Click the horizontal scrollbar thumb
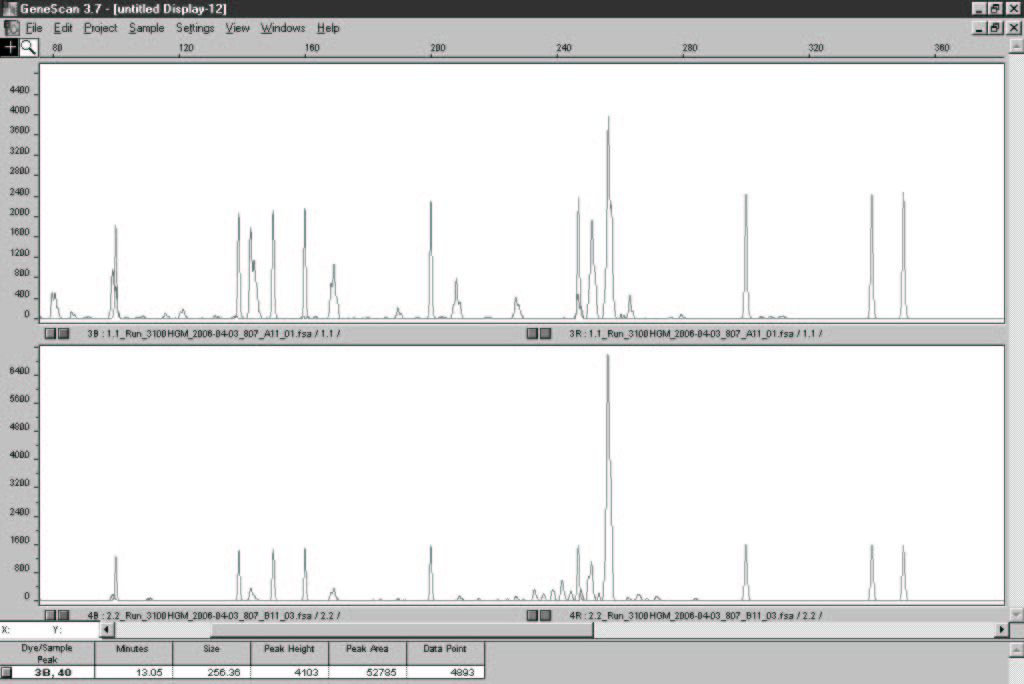1024x684 pixels. pyautogui.click(x=400, y=630)
